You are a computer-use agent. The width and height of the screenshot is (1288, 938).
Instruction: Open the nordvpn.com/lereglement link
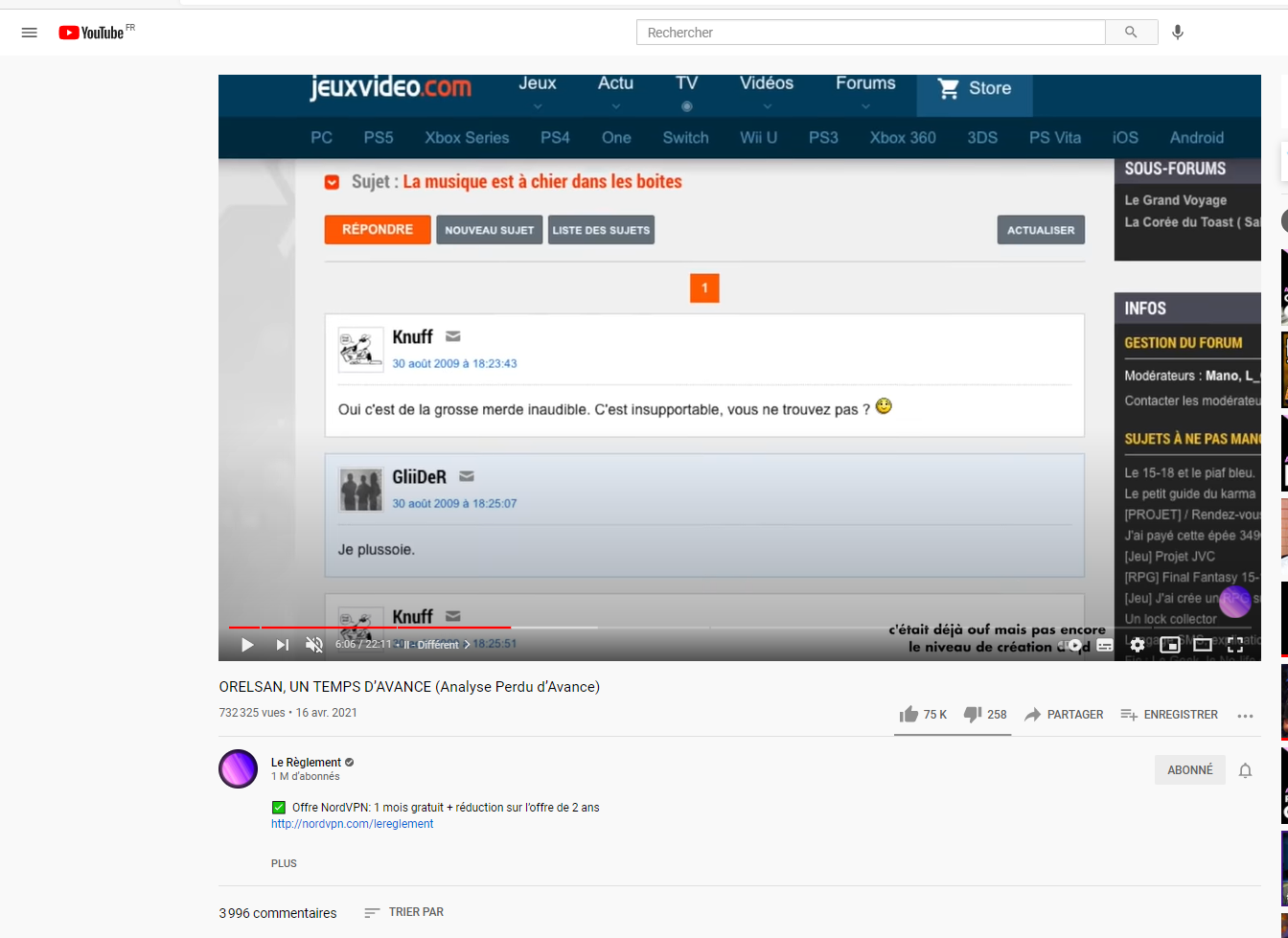coord(353,824)
